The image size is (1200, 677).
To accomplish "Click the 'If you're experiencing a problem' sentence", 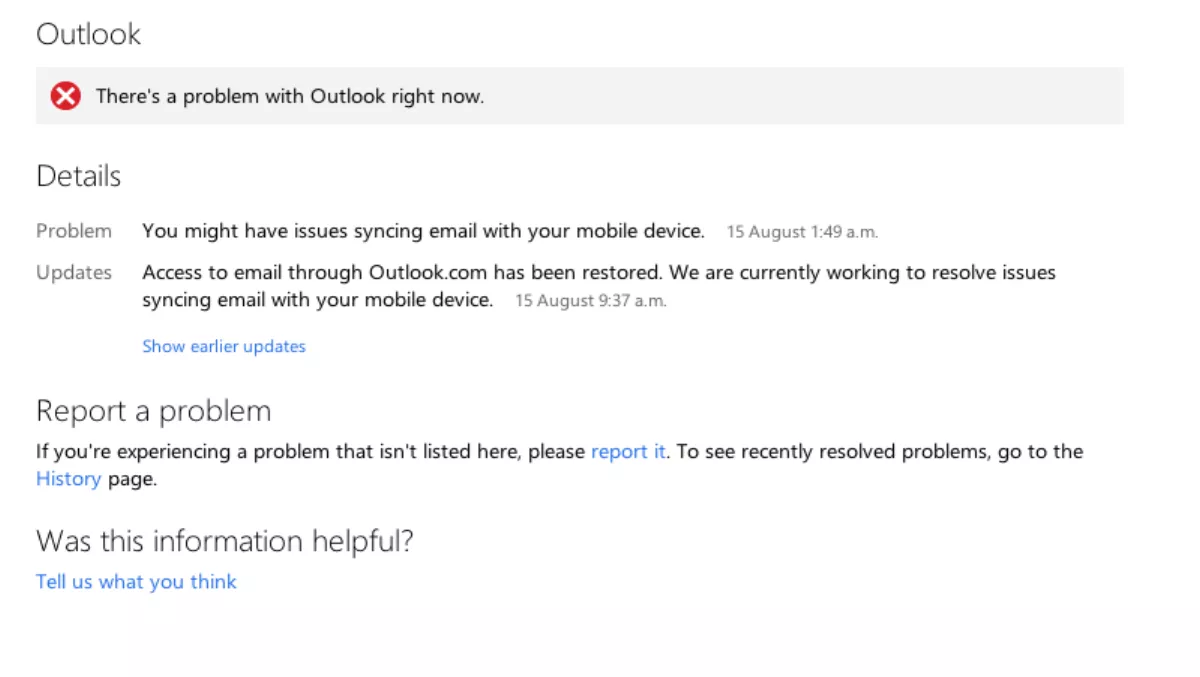I will (x=310, y=451).
